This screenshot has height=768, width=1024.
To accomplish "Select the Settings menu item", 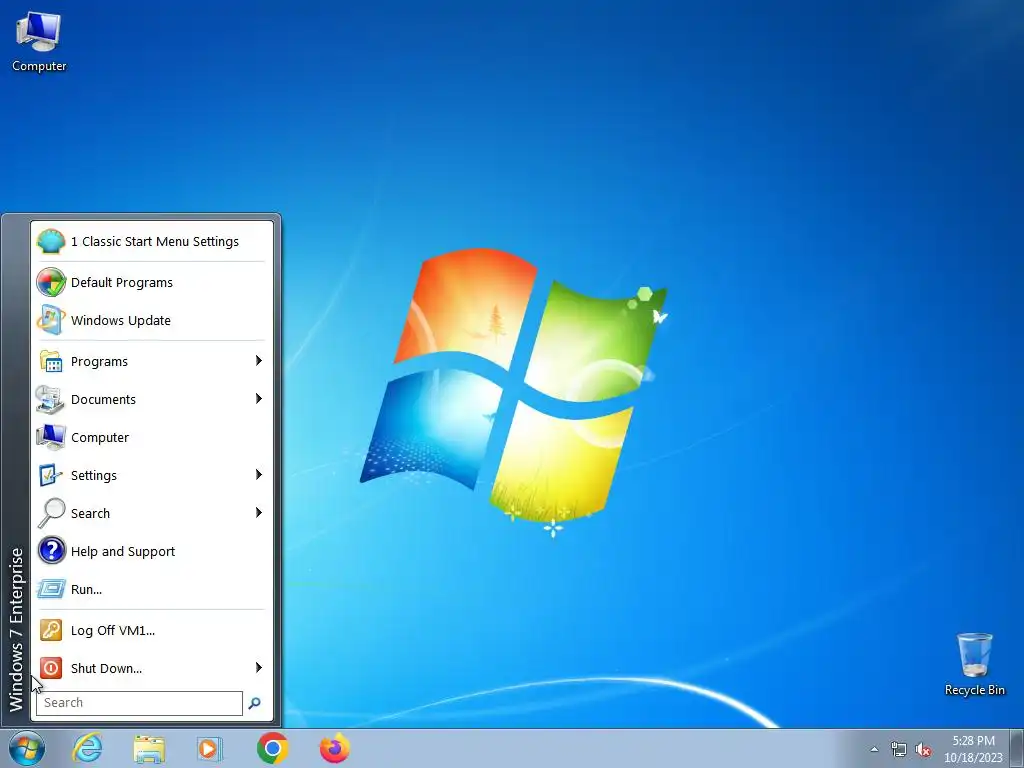I will pyautogui.click(x=152, y=475).
